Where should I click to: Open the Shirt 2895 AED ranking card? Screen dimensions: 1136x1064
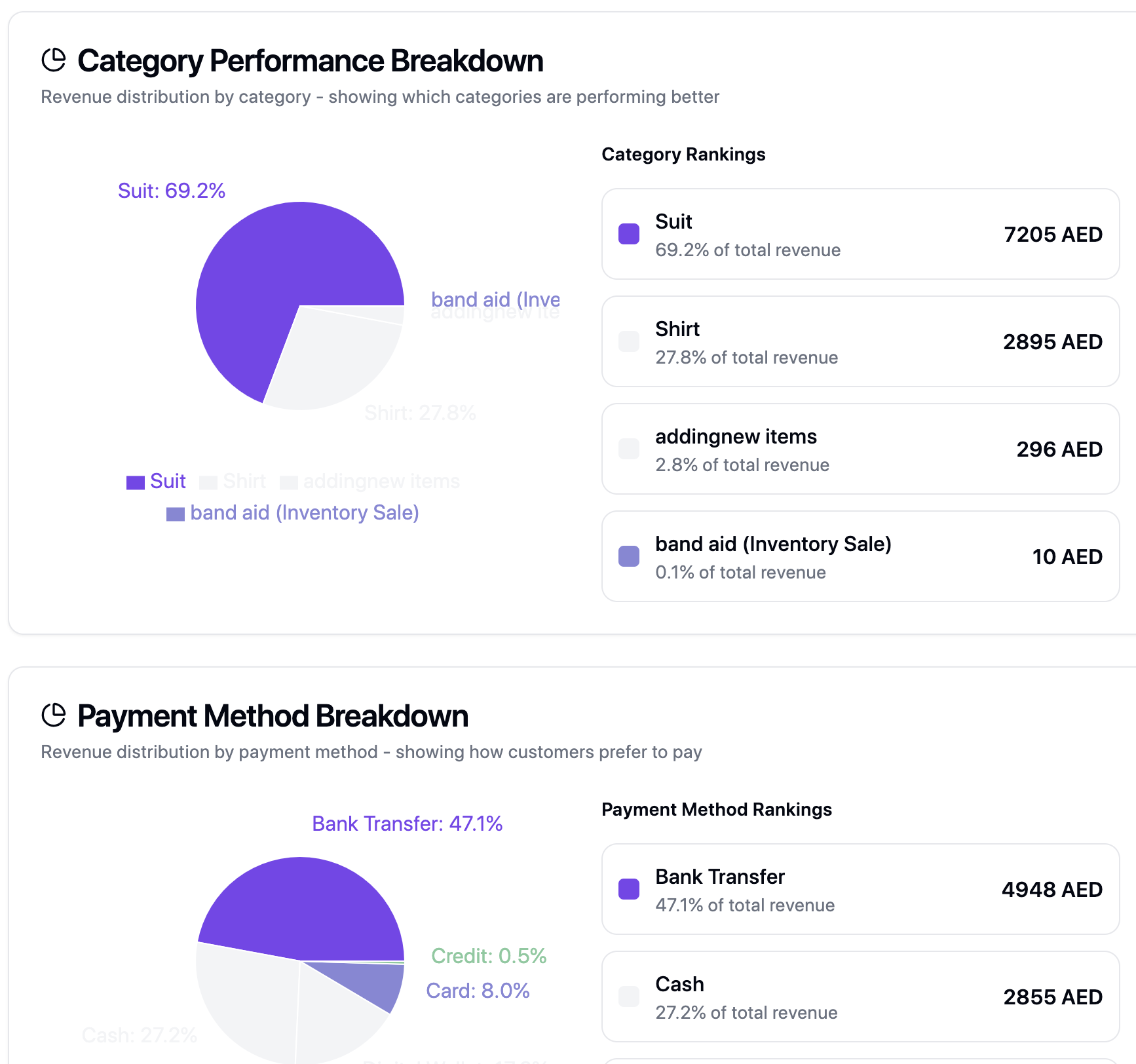coord(860,341)
